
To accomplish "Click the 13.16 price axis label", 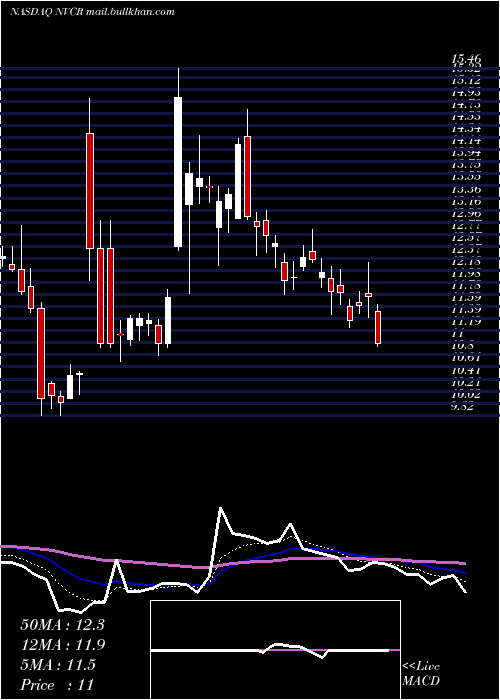I will (466, 202).
